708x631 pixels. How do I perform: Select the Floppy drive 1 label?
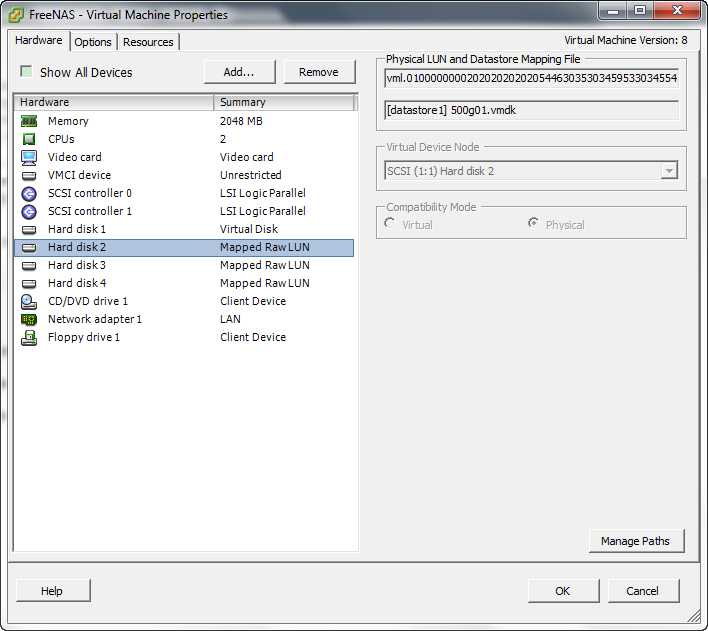[84, 337]
